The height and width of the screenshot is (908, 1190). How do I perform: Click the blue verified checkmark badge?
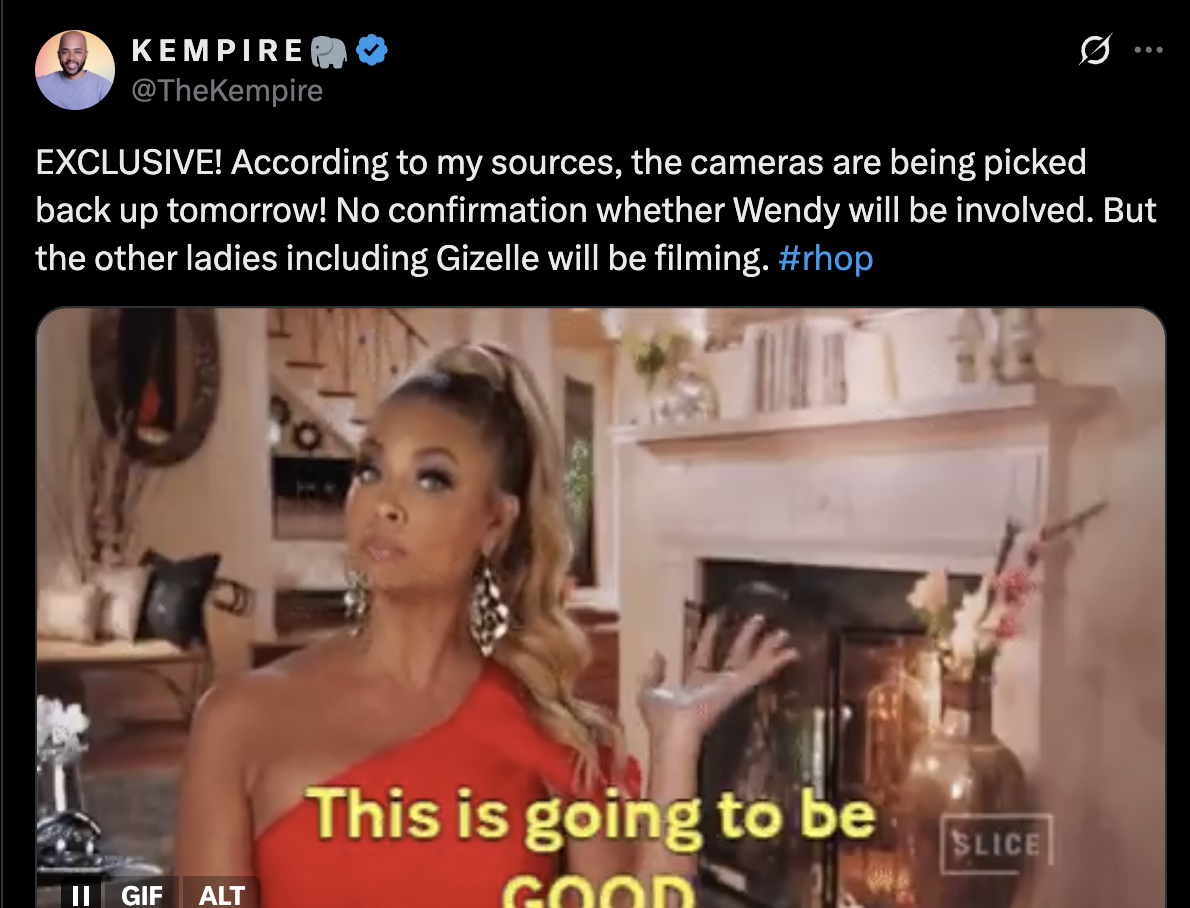pos(372,50)
